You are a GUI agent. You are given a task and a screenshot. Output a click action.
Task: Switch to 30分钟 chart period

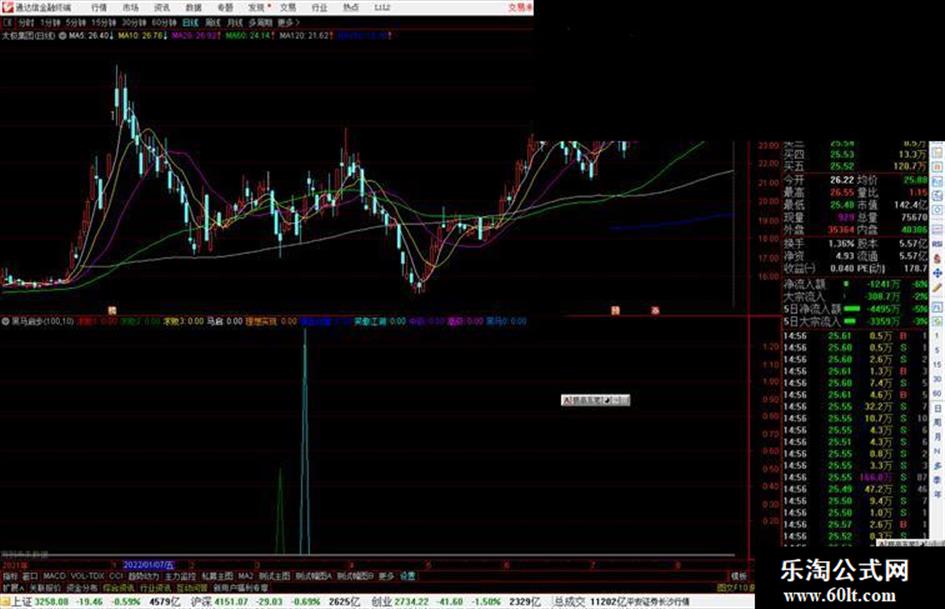point(134,22)
